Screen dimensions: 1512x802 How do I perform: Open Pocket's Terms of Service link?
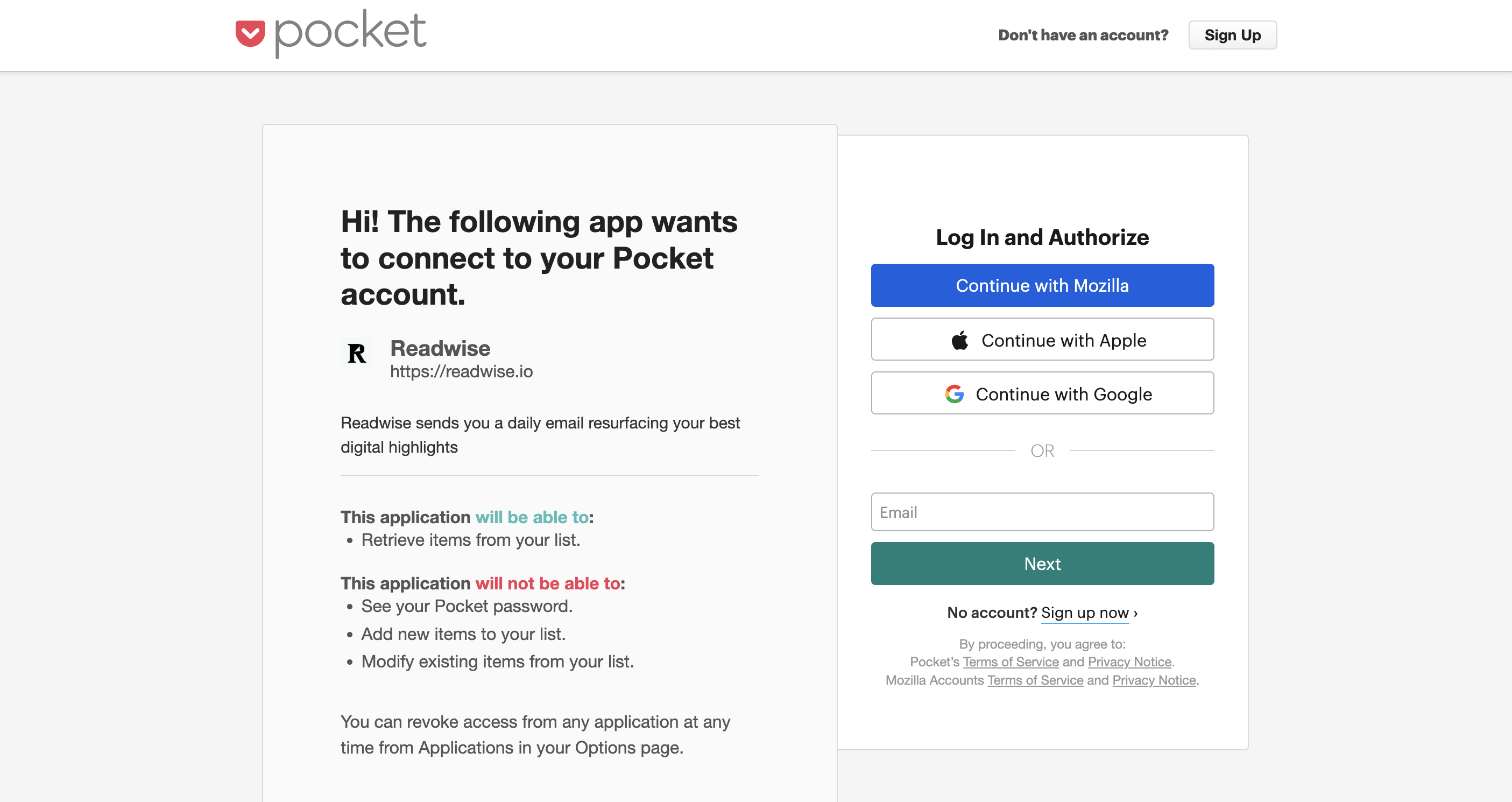point(1011,662)
